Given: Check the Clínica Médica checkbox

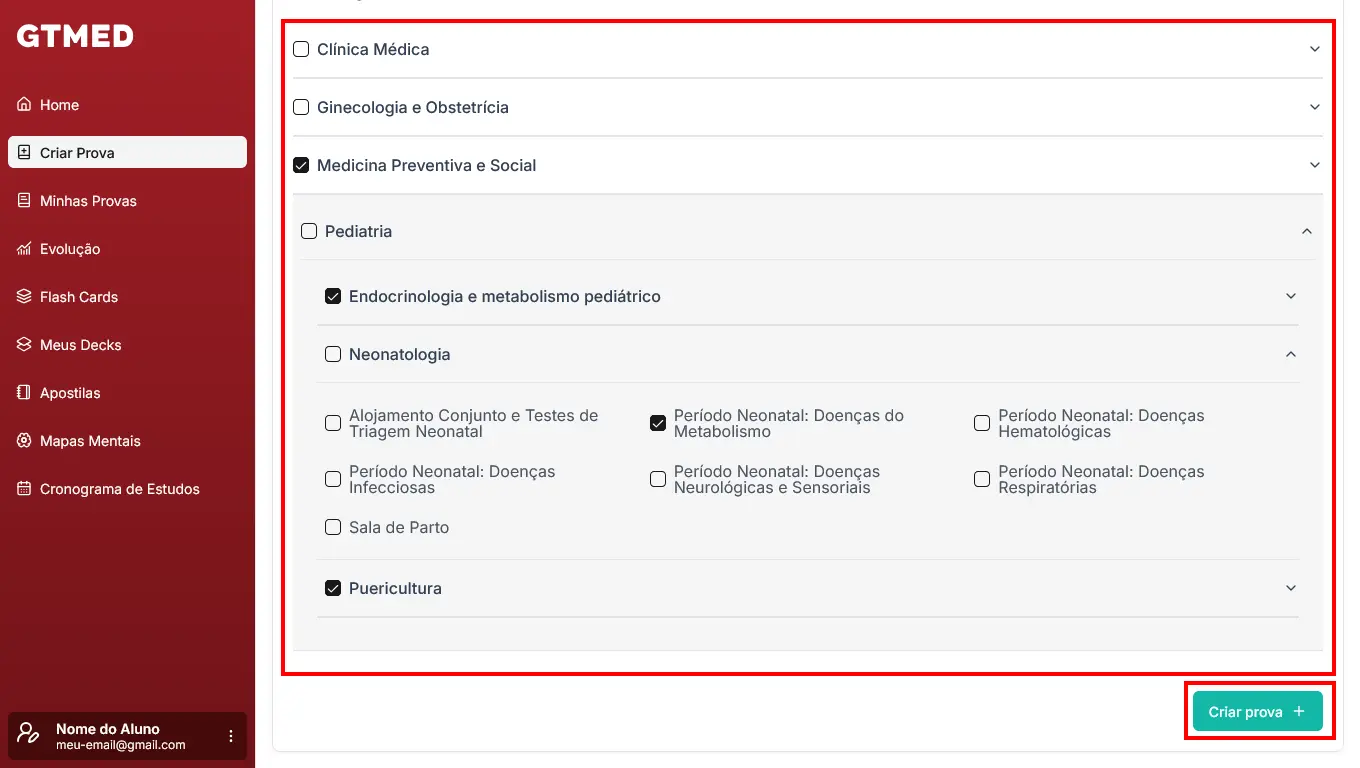Looking at the screenshot, I should click(301, 49).
